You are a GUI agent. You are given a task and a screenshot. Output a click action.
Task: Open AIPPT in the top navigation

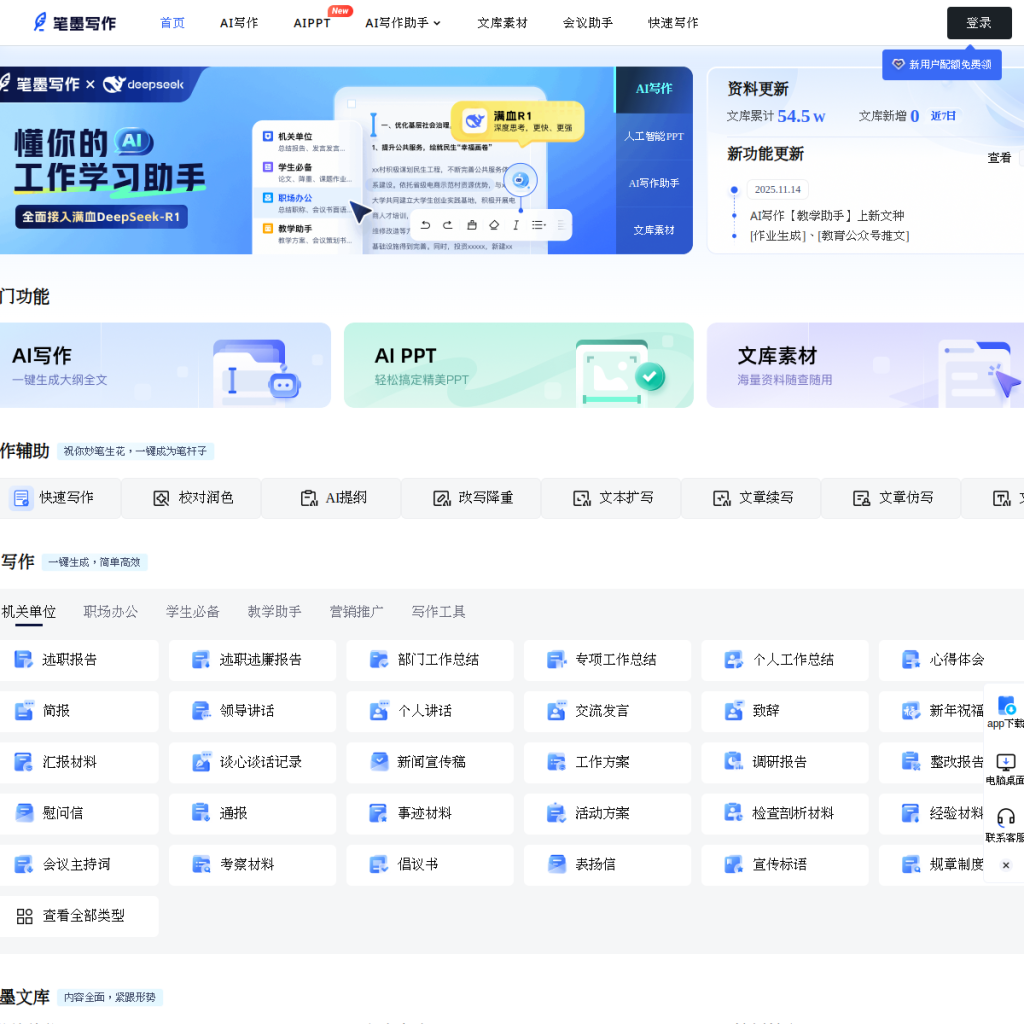coord(312,23)
